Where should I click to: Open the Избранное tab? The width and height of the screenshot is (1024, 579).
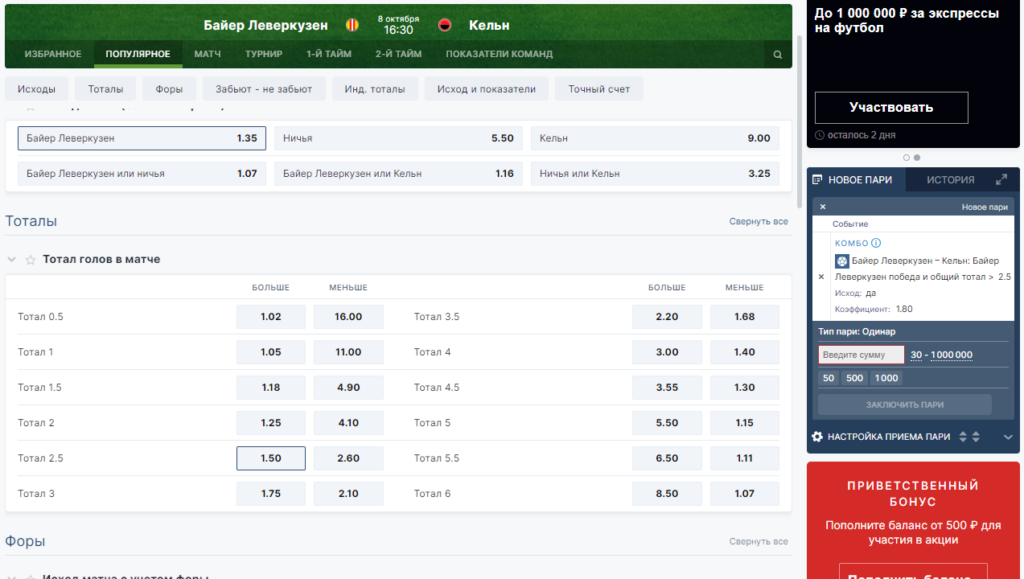[53, 54]
